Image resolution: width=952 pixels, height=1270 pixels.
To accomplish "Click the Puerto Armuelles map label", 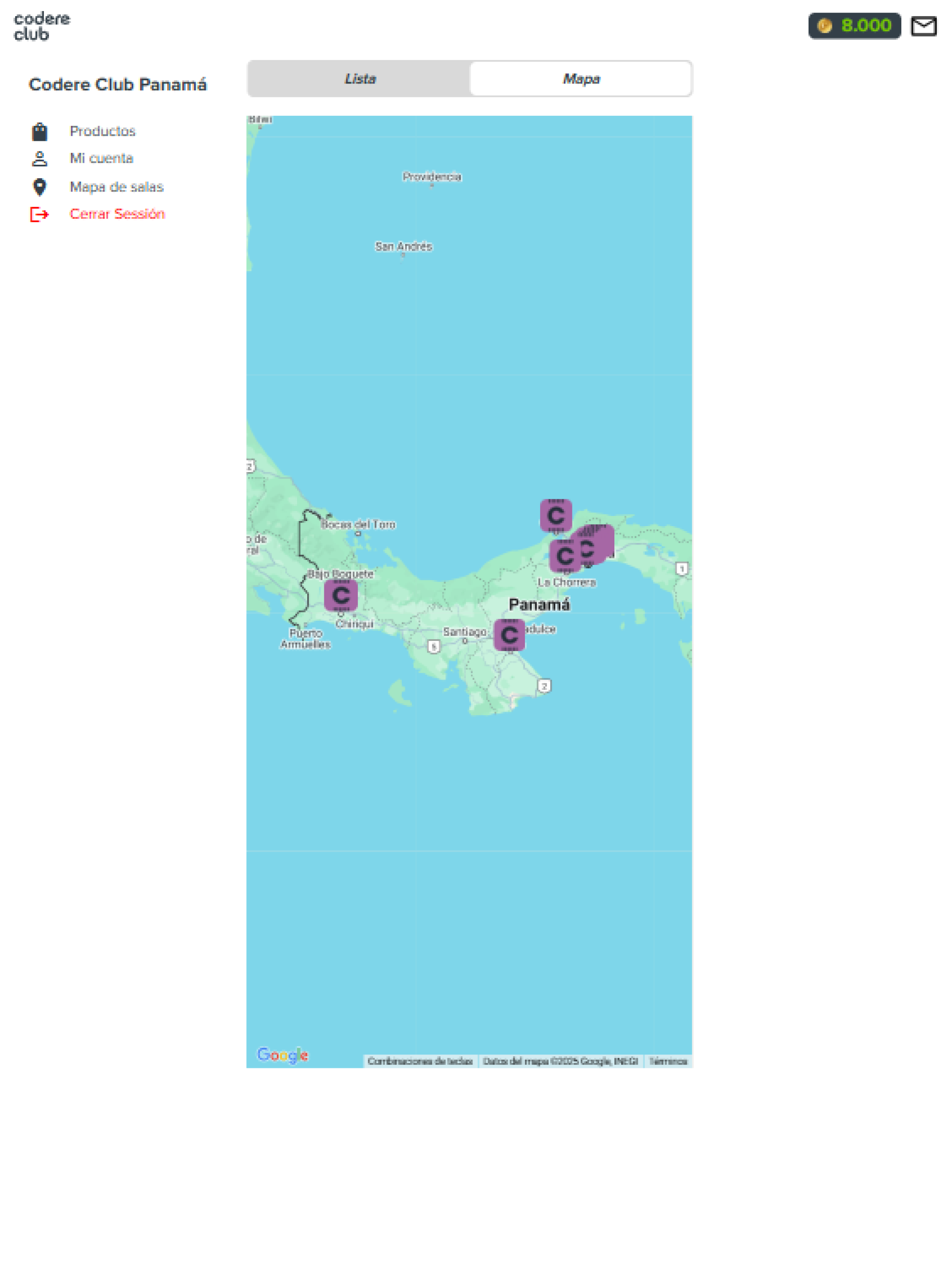I will (305, 638).
